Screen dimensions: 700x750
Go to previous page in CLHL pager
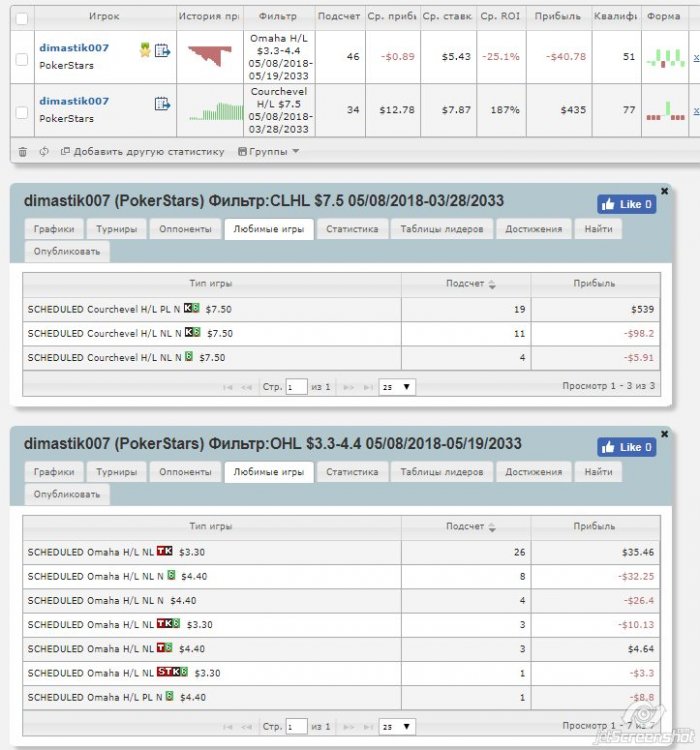tap(246, 387)
